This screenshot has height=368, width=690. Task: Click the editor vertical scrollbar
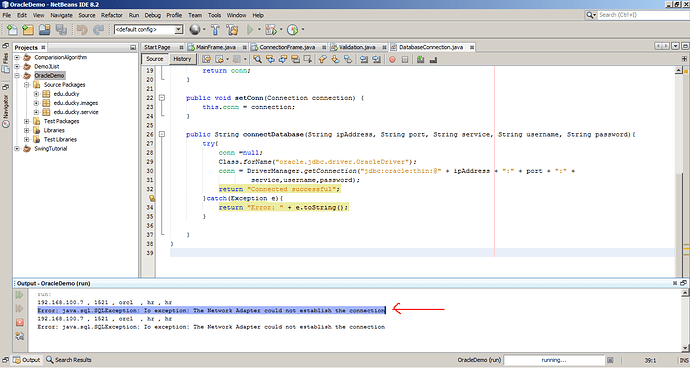coord(679,172)
